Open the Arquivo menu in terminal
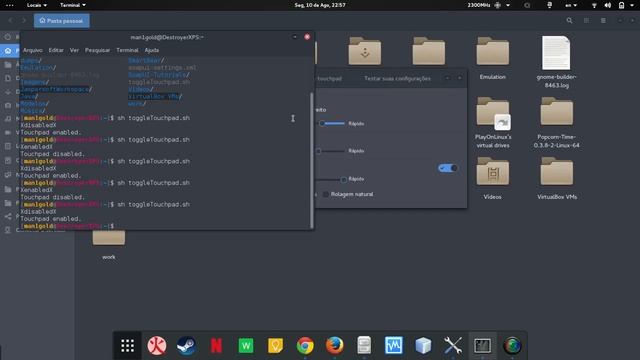This screenshot has height=360, width=640. pyautogui.click(x=33, y=50)
